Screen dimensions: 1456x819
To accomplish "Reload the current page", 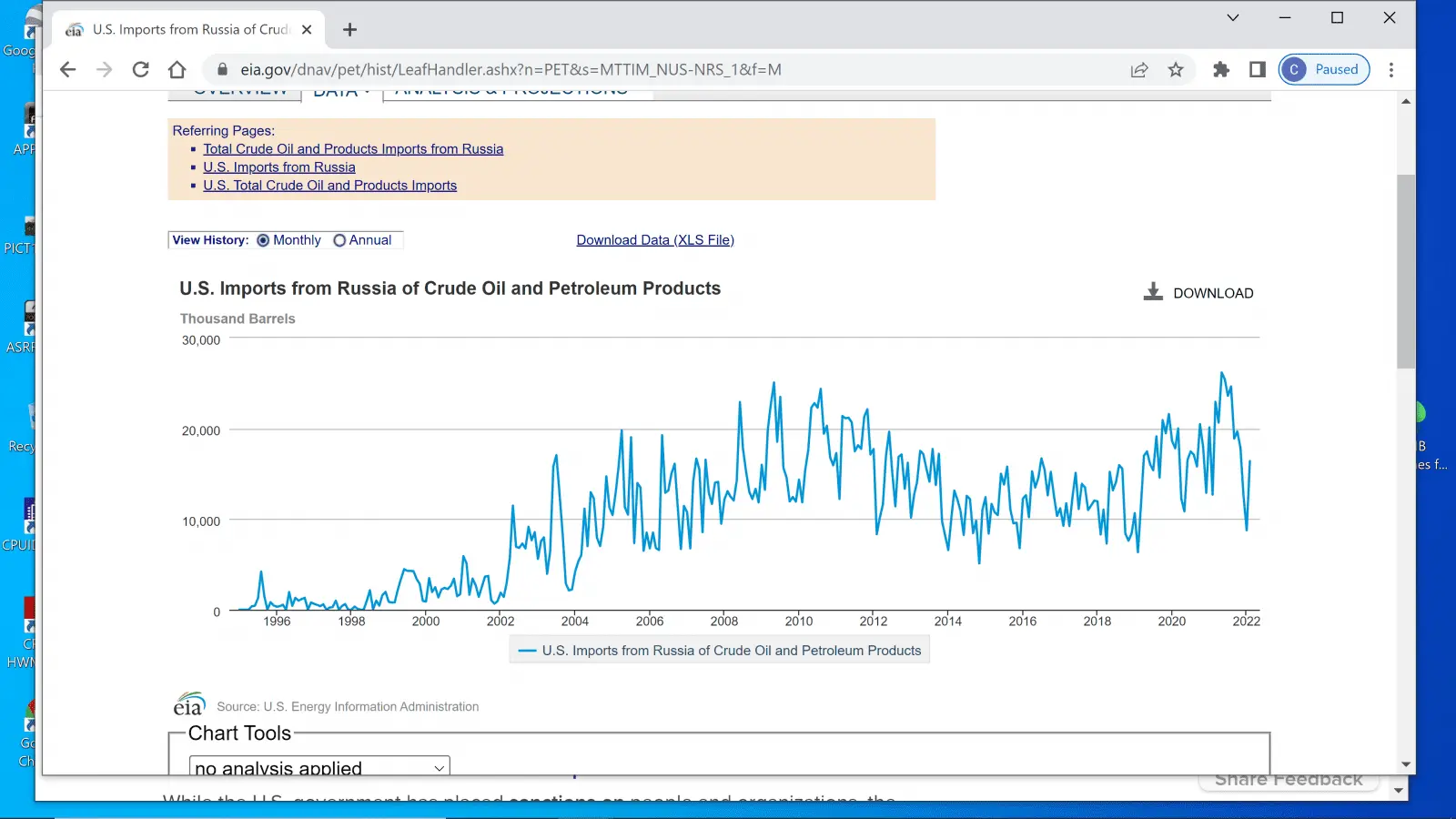I will 140,70.
